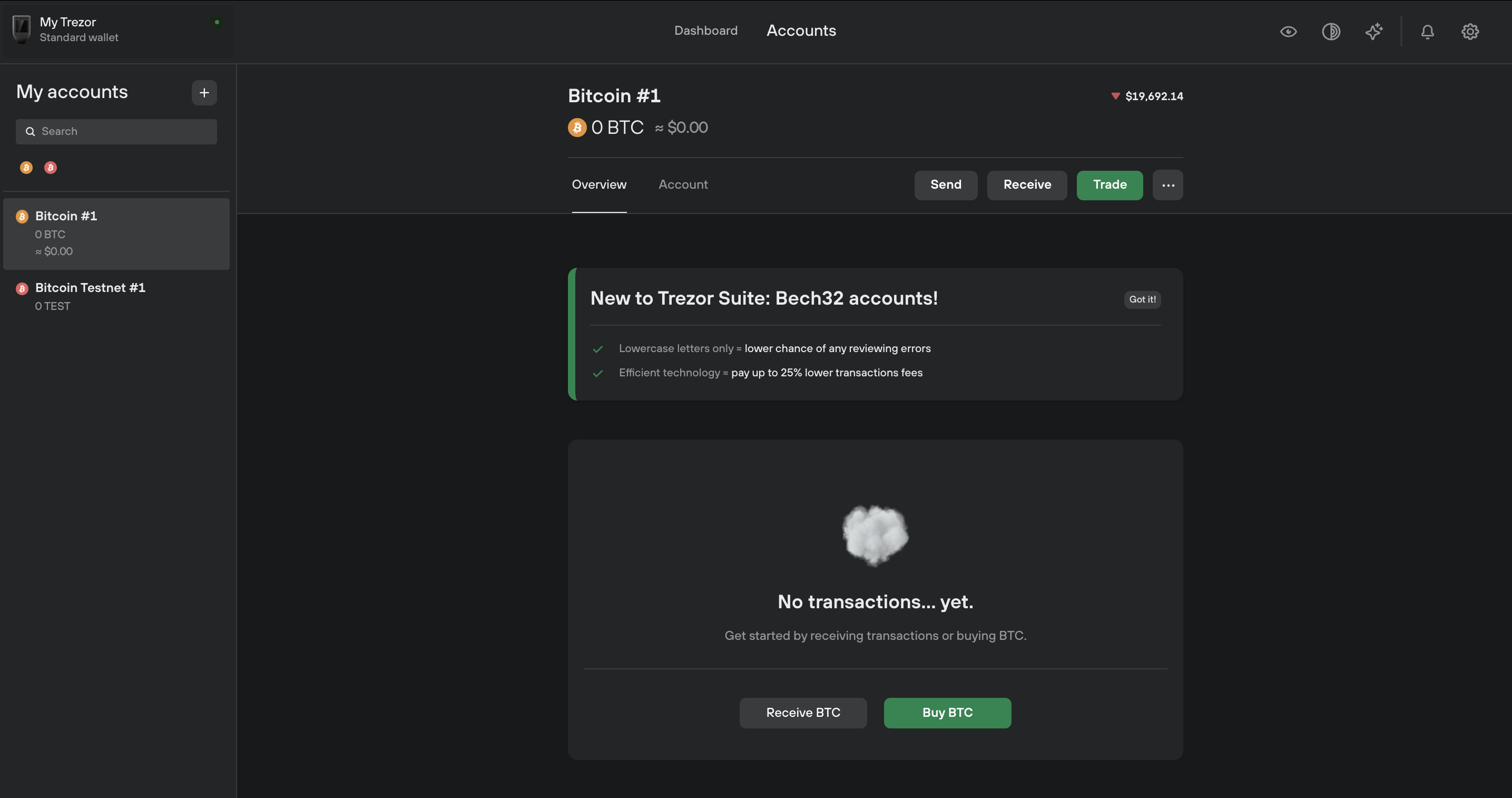
Task: Switch to the Account tab
Action: click(683, 184)
